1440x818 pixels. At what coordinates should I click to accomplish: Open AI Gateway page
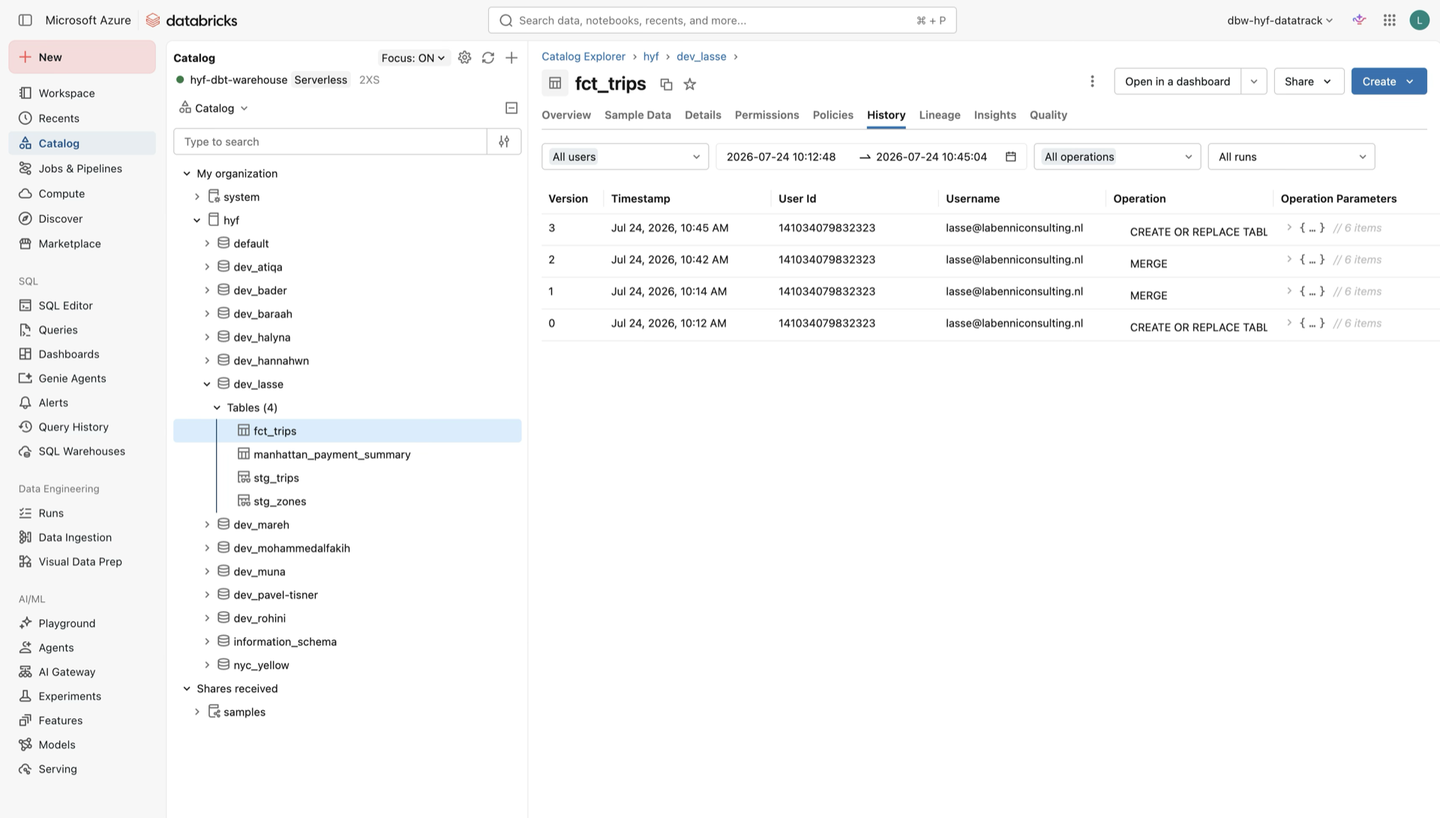(x=67, y=672)
